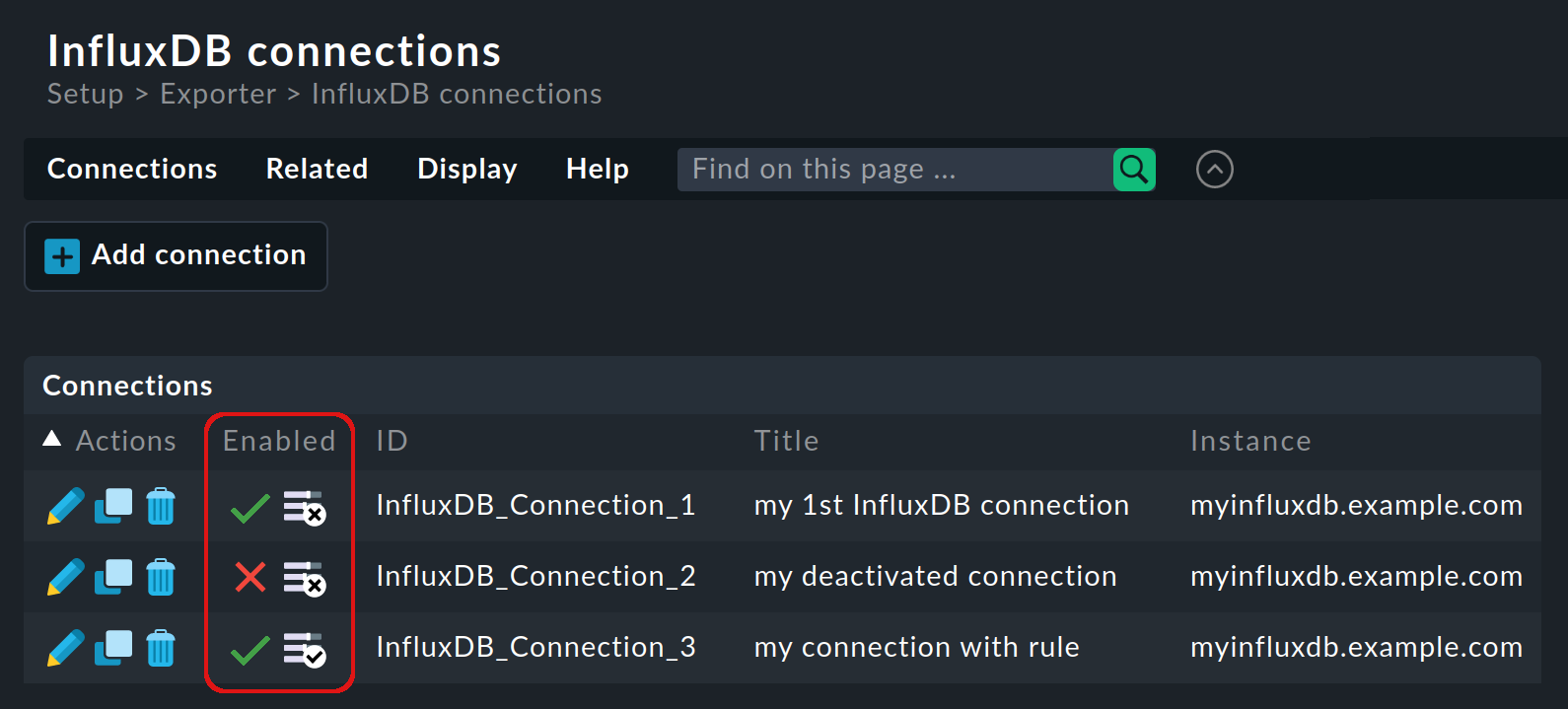Collapse the Connections table triangle
Screen dimensions: 1568x709
coord(52,439)
